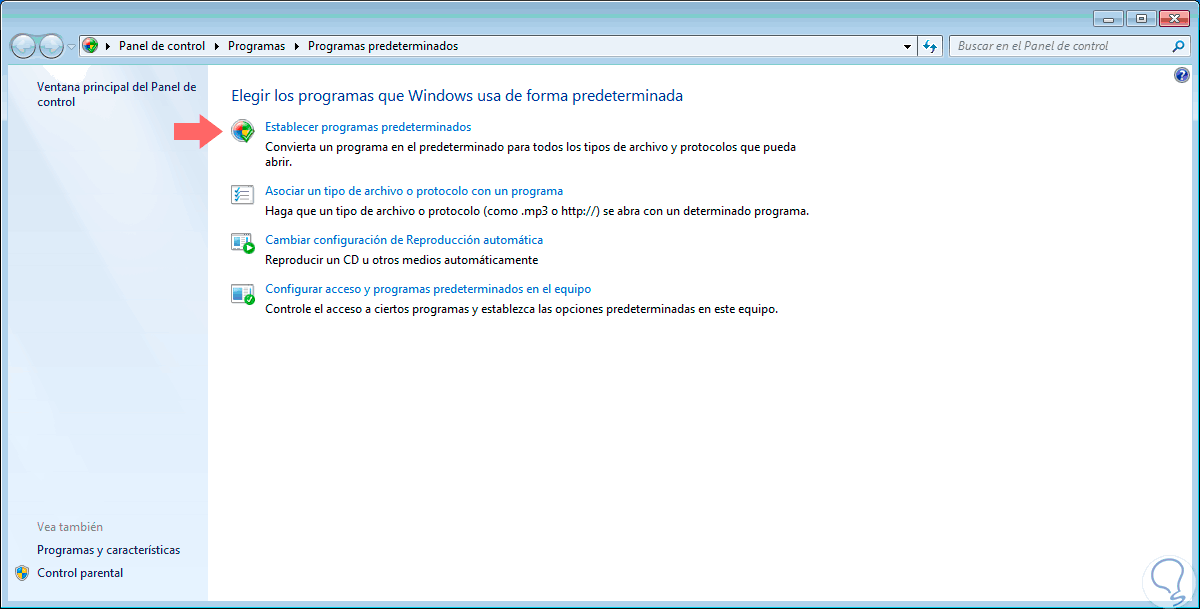Click the Refresh button beside address bar
Viewport: 1200px width, 609px height.
click(x=931, y=46)
